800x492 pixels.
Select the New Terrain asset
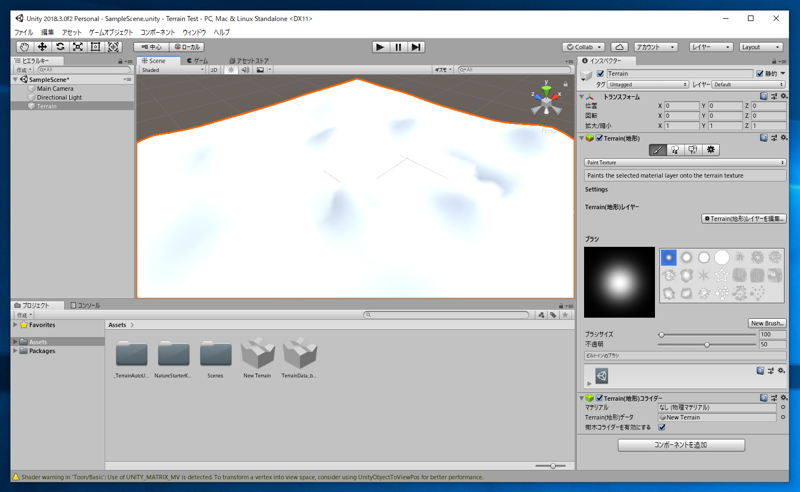(x=257, y=357)
